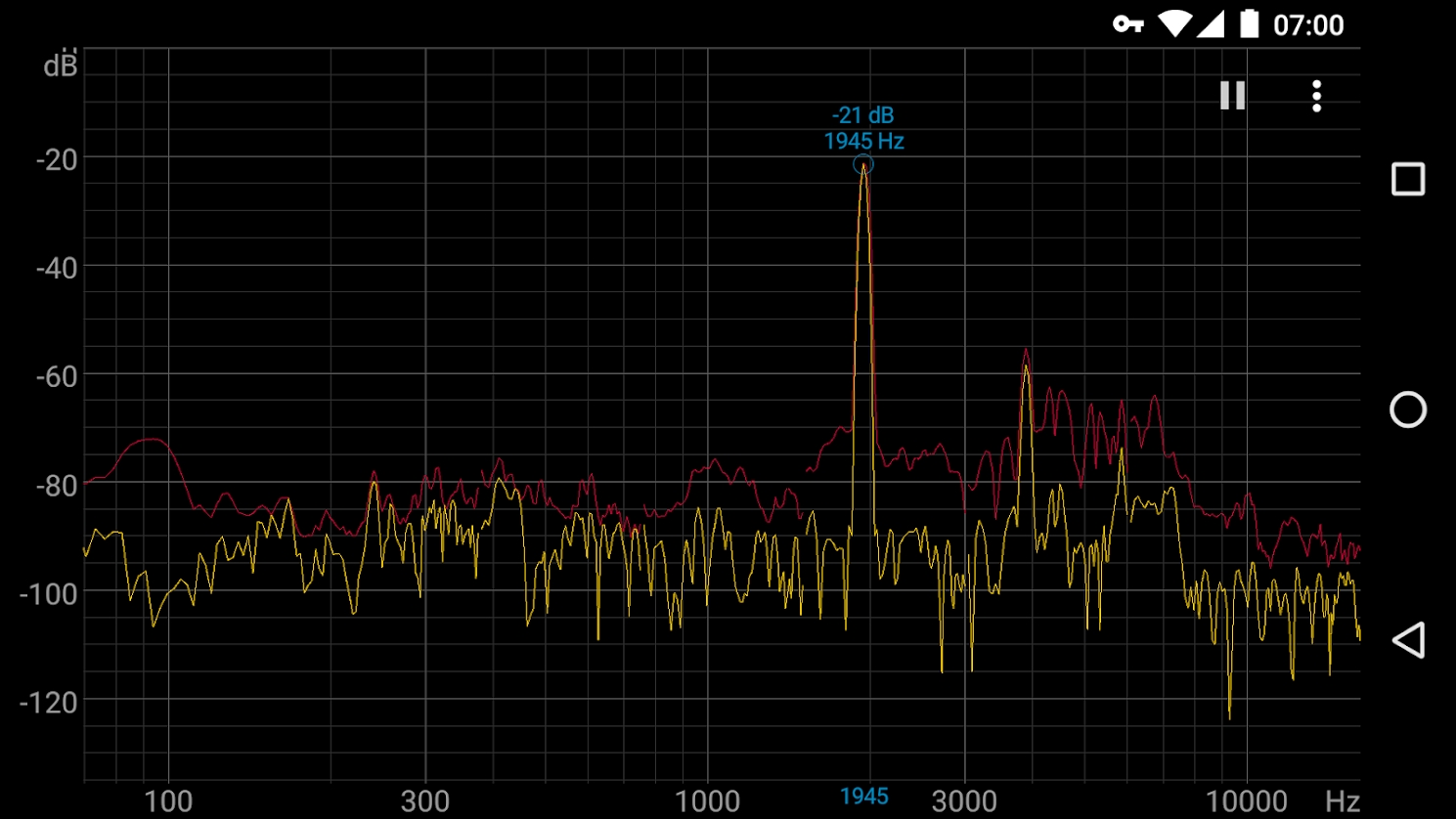Tap the clock in the status bar
The height and width of the screenshot is (819, 1456).
[x=1311, y=22]
